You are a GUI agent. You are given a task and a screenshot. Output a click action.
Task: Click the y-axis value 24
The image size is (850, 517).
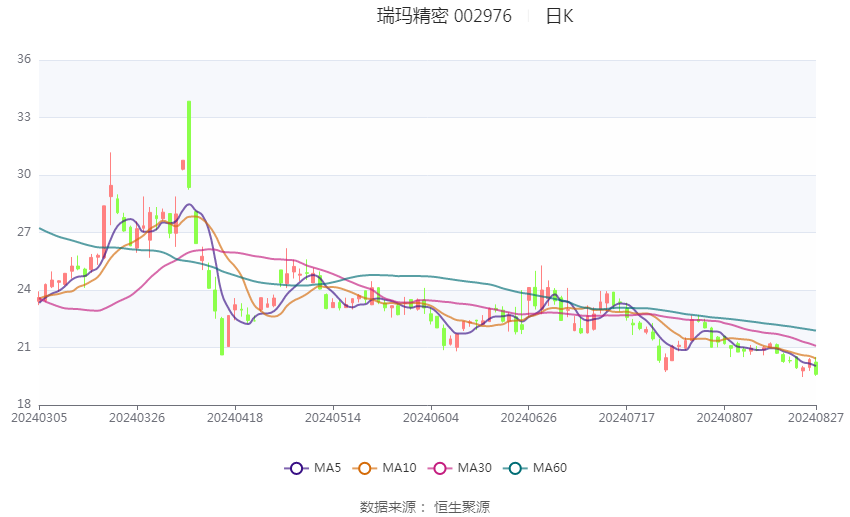point(24,289)
